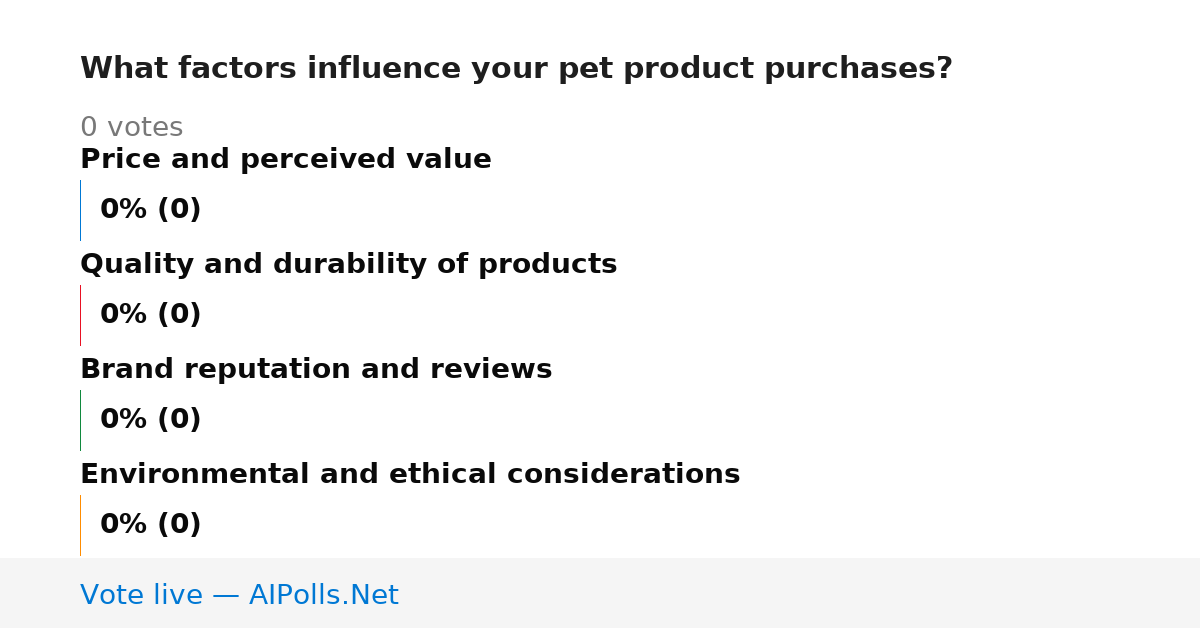Click the blue bar under Price option
This screenshot has height=628, width=1200.
tap(80, 210)
